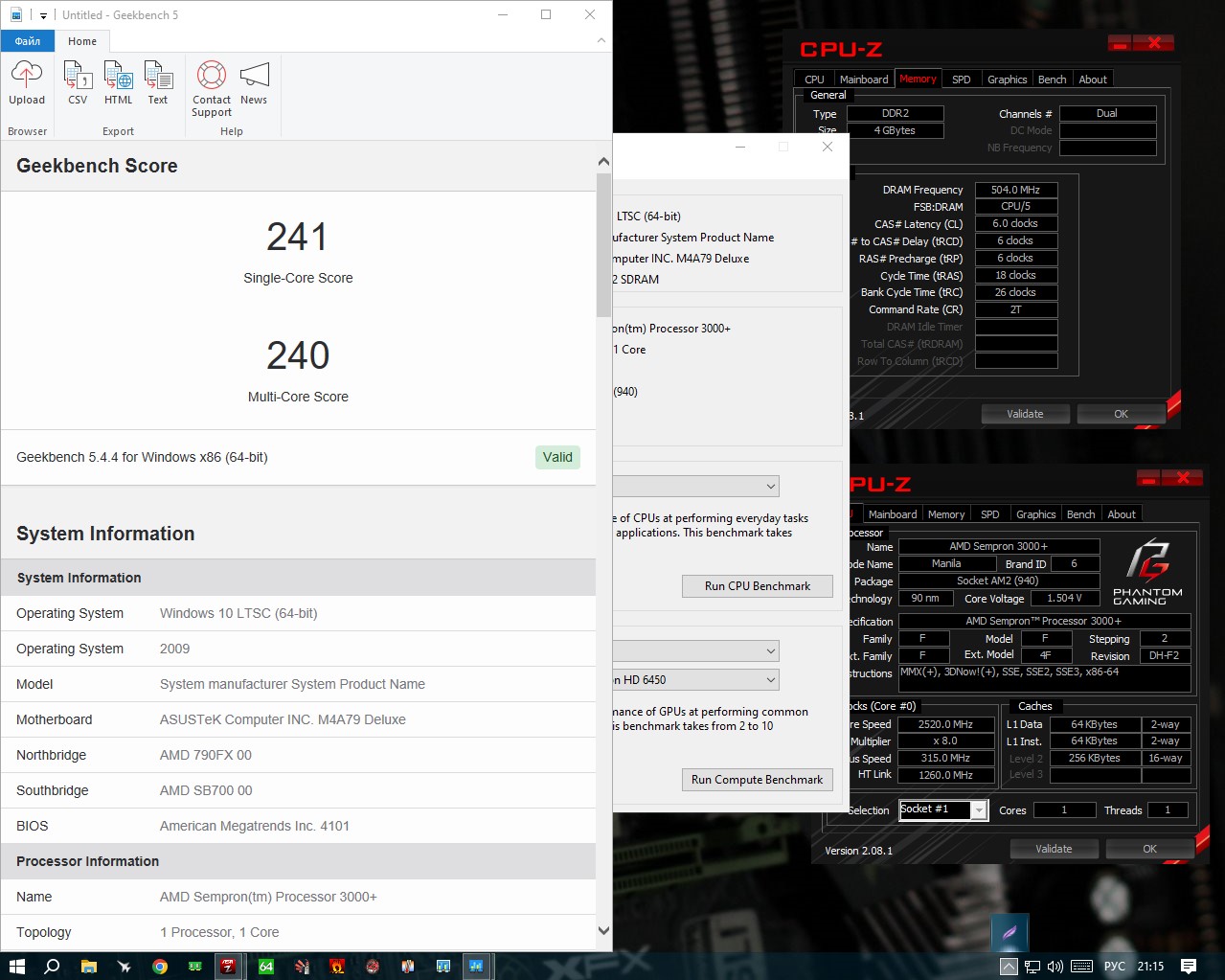Open touch keyboard tray icon

[x=1082, y=967]
